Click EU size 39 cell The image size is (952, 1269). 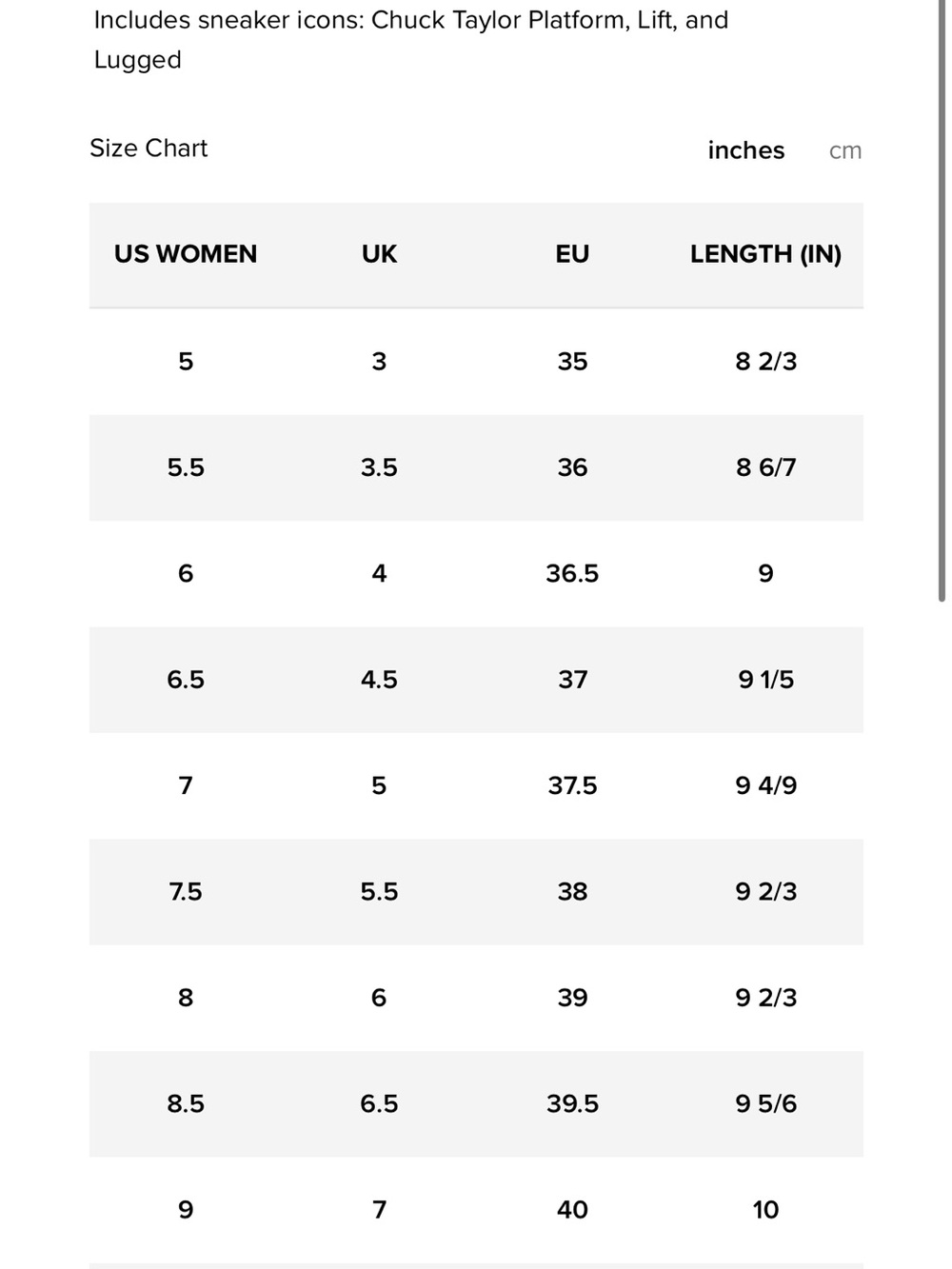[x=572, y=998]
